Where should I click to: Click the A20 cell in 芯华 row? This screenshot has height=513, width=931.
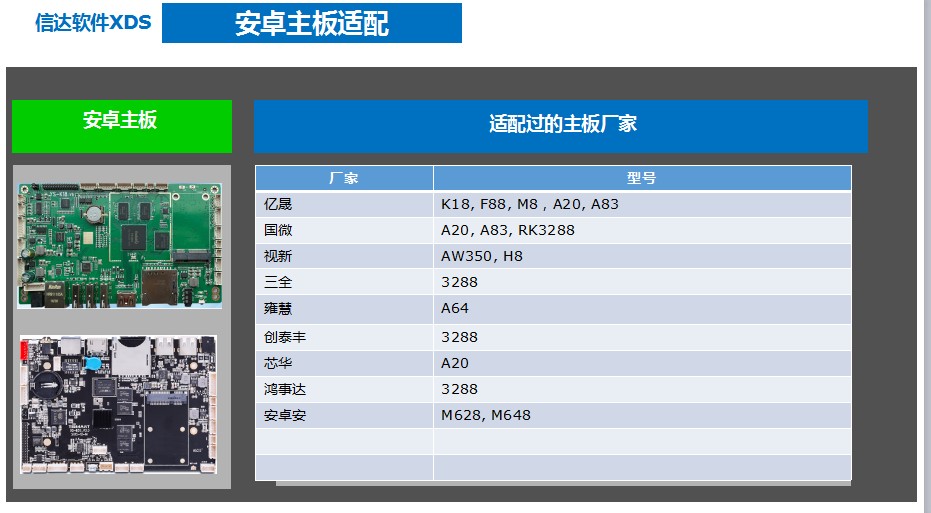(642, 363)
